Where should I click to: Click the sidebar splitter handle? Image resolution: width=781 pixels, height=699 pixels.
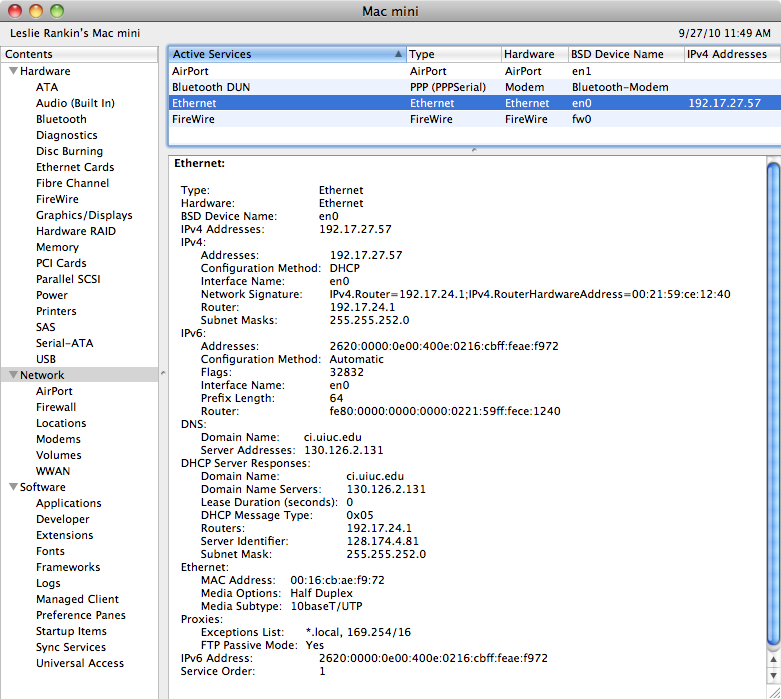(x=163, y=373)
